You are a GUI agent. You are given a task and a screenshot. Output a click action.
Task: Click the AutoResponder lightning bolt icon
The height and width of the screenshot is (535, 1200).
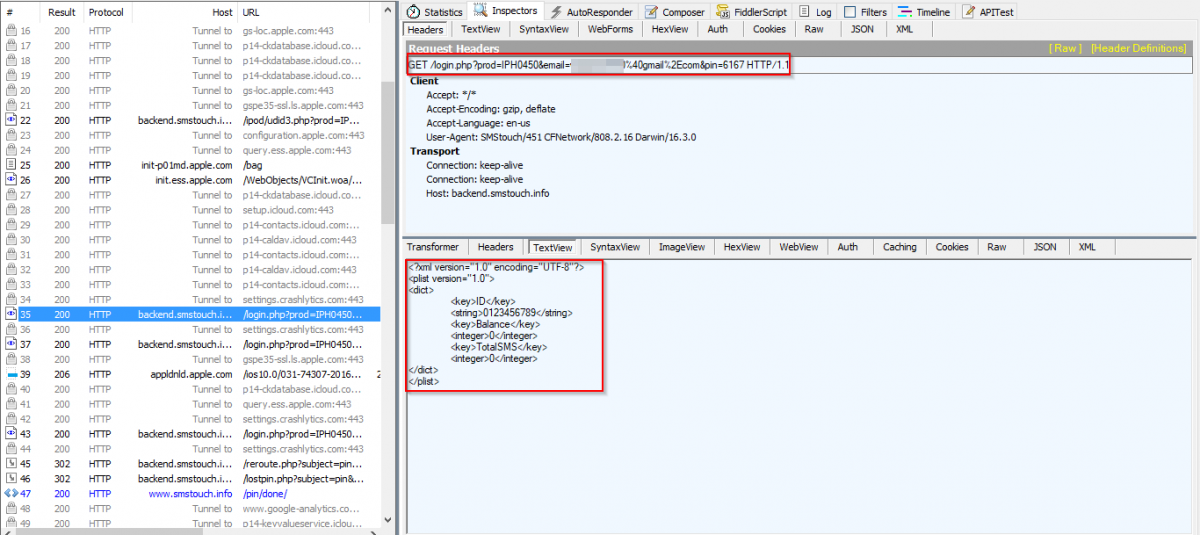pos(555,12)
